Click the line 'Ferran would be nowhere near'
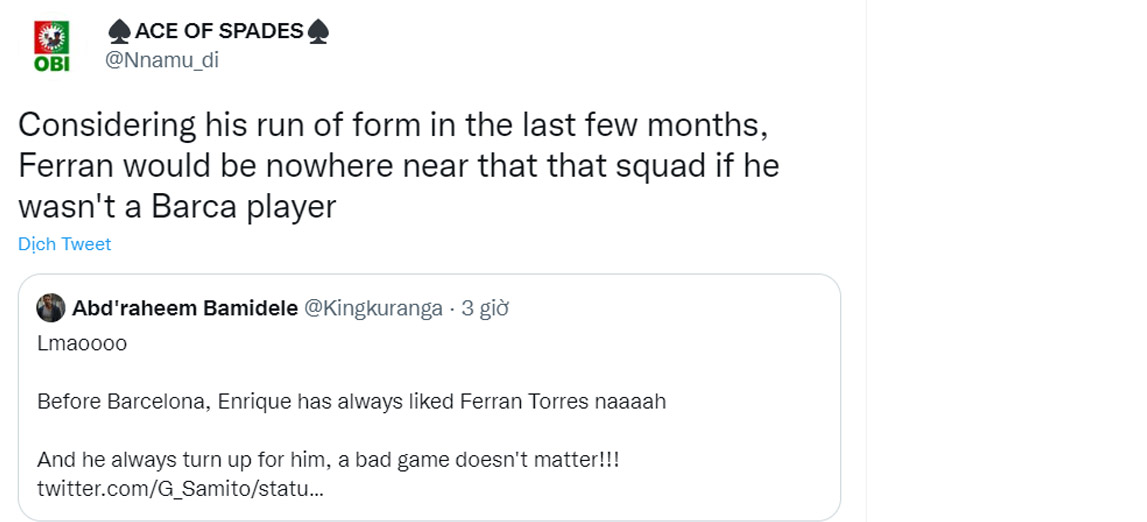Viewport: 1147px width, 522px height. pos(398,166)
